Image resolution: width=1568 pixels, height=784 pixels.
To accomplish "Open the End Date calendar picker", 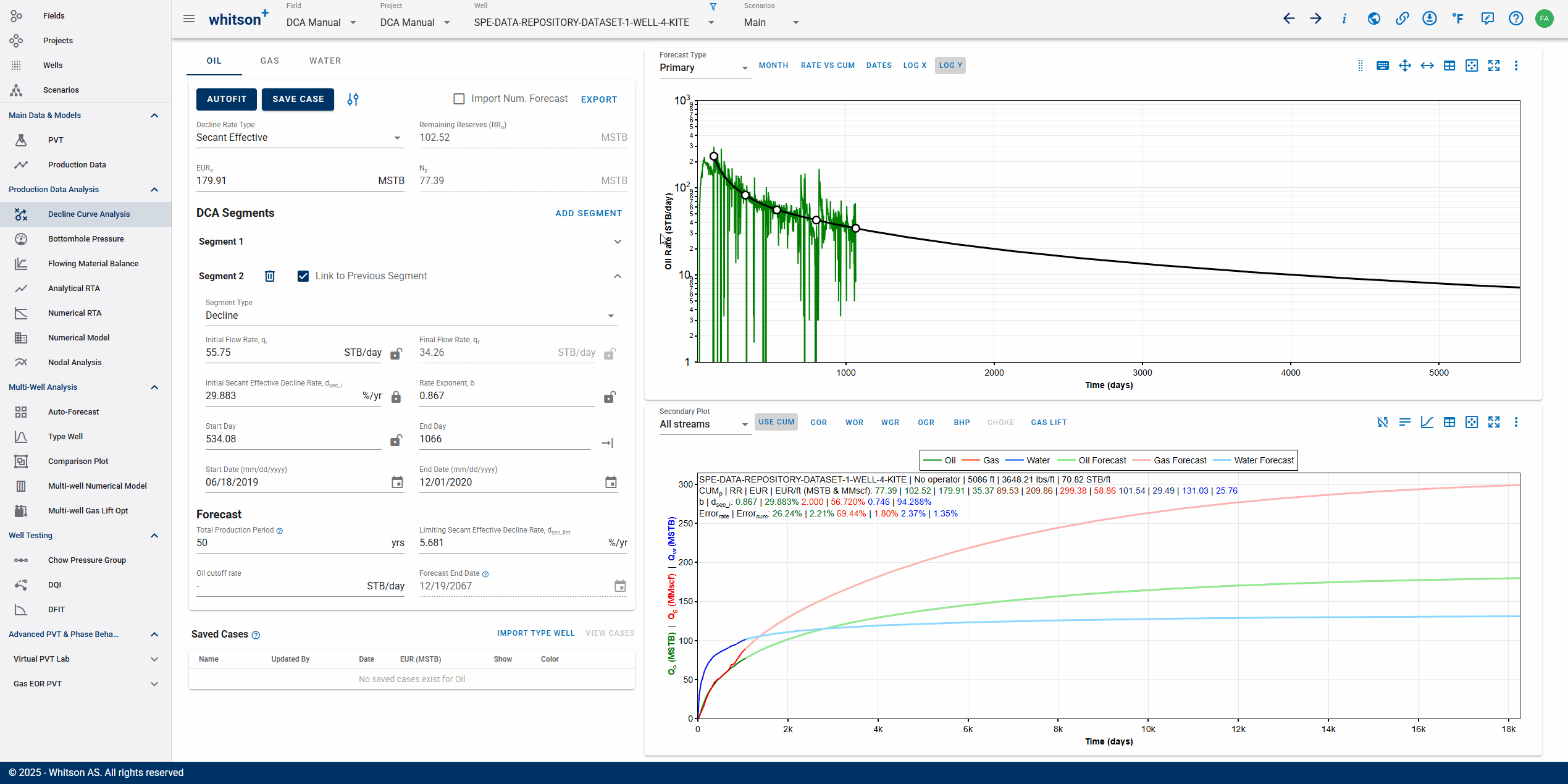I will coord(611,483).
